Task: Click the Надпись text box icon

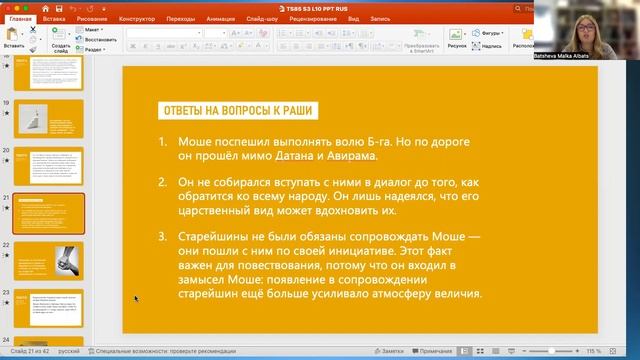Action: point(476,46)
